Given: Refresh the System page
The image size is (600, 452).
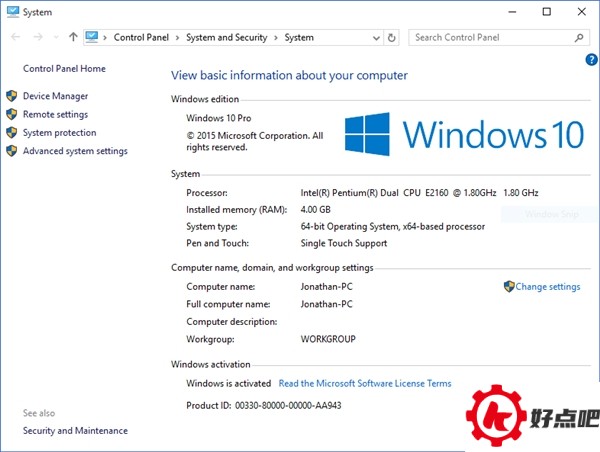Looking at the screenshot, I should 391,38.
